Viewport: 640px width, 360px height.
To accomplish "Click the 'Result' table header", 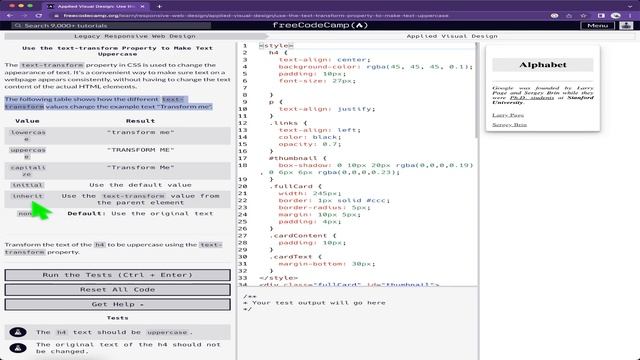I will [x=140, y=121].
